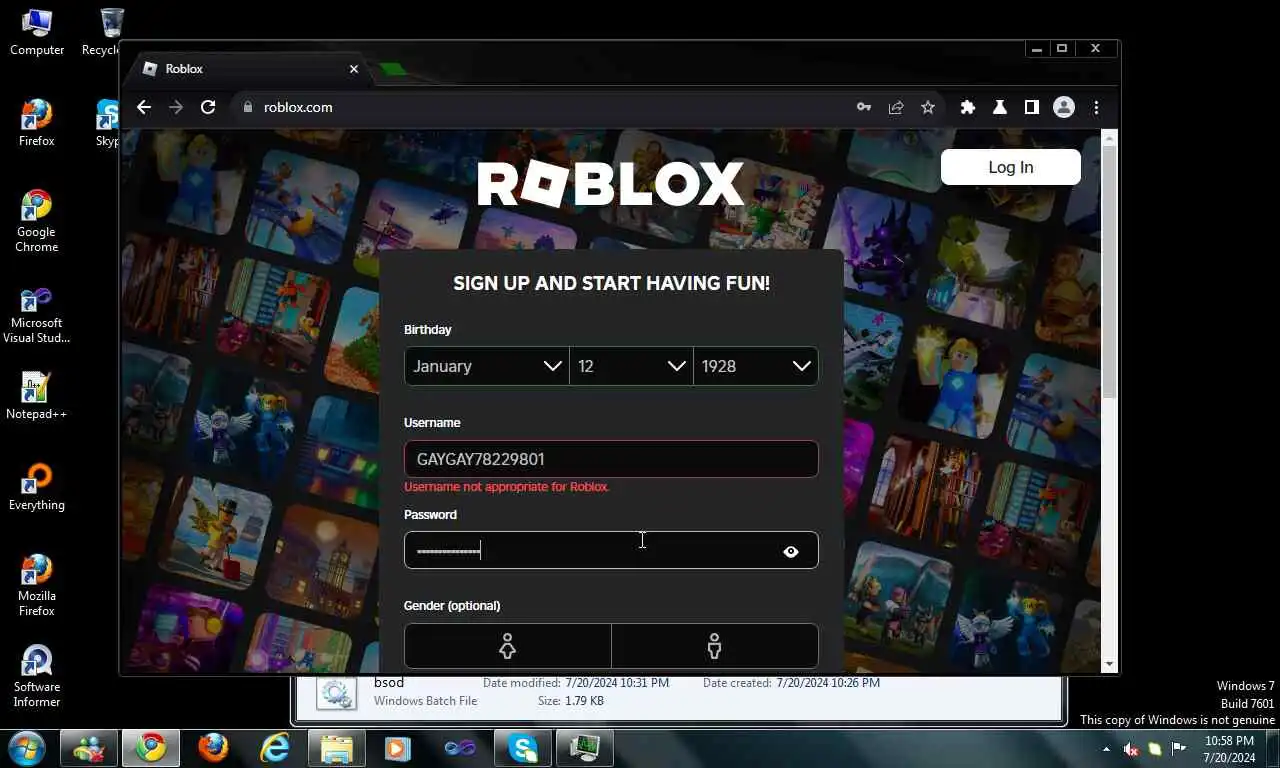Show hidden tray icons arrow
This screenshot has width=1280, height=768.
(x=1106, y=749)
